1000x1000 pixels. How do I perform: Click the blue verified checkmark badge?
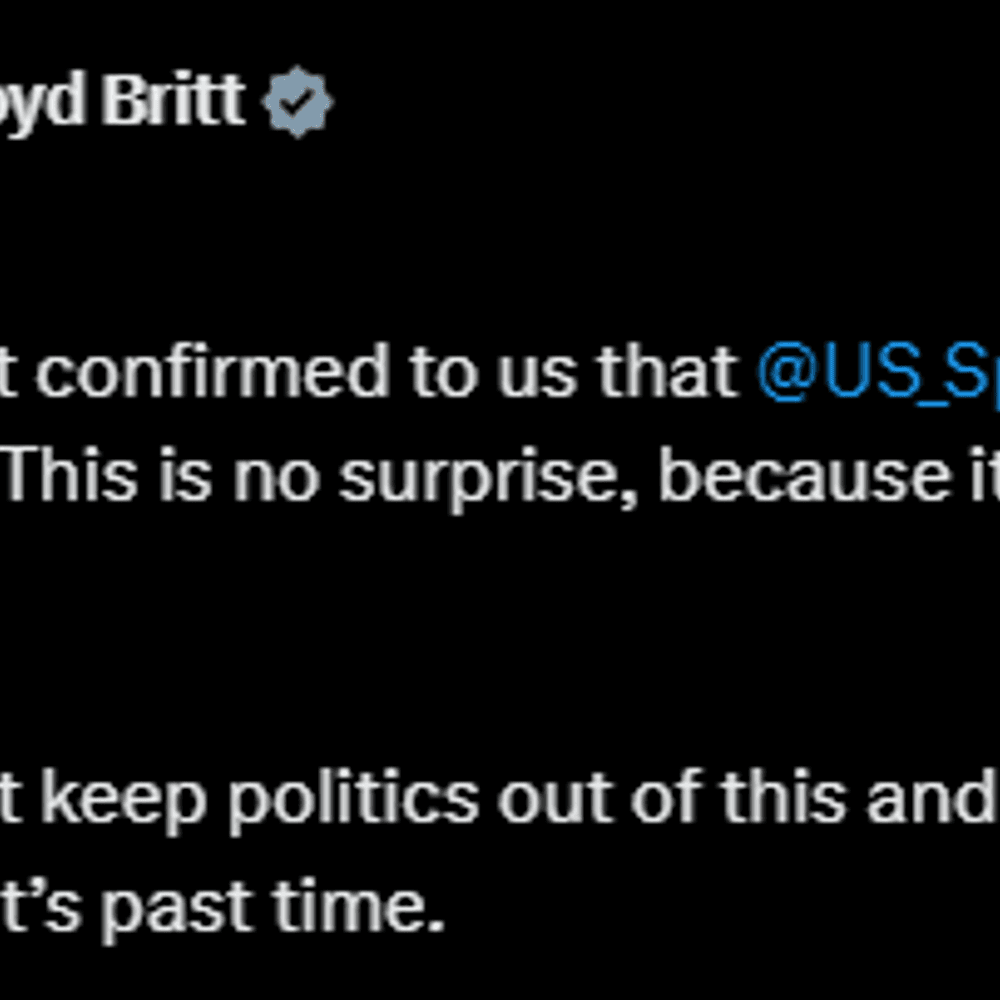click(x=297, y=102)
